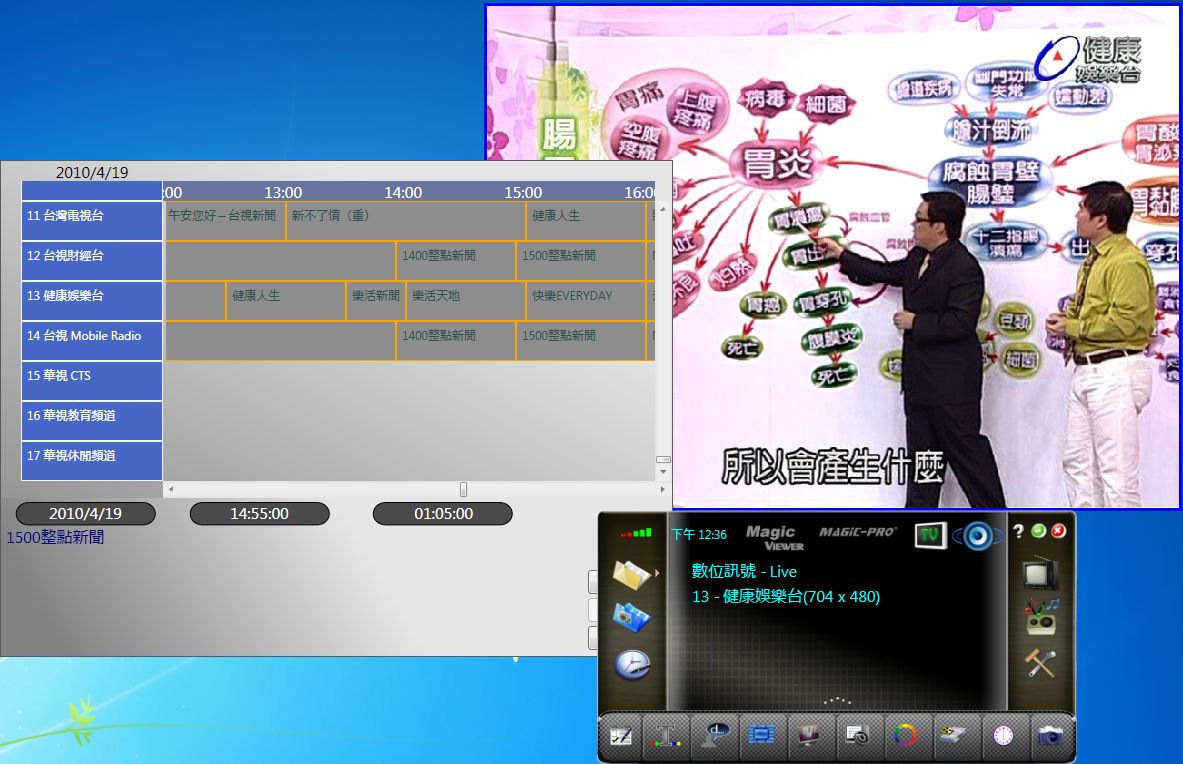Select channel 11 台灣電視台 in the guide
The image size is (1183, 764).
[x=91, y=221]
